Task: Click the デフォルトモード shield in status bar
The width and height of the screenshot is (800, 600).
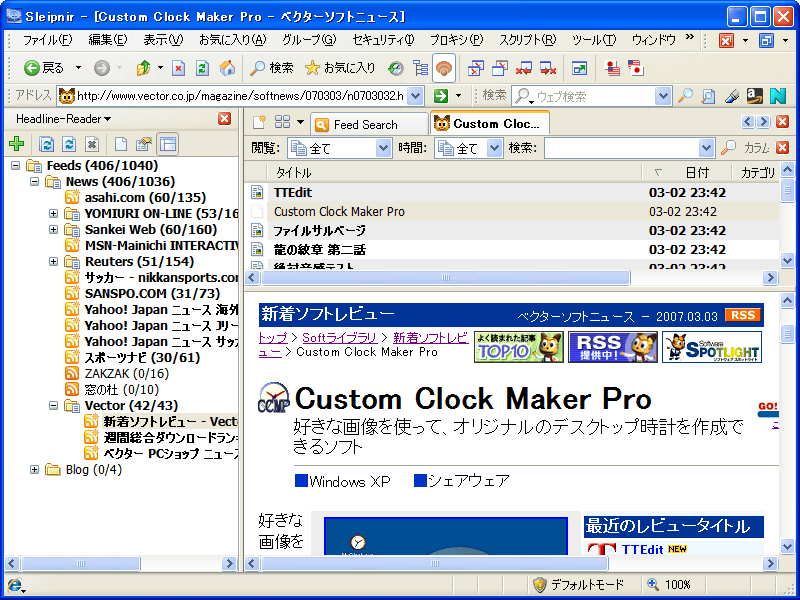Action: click(578, 584)
